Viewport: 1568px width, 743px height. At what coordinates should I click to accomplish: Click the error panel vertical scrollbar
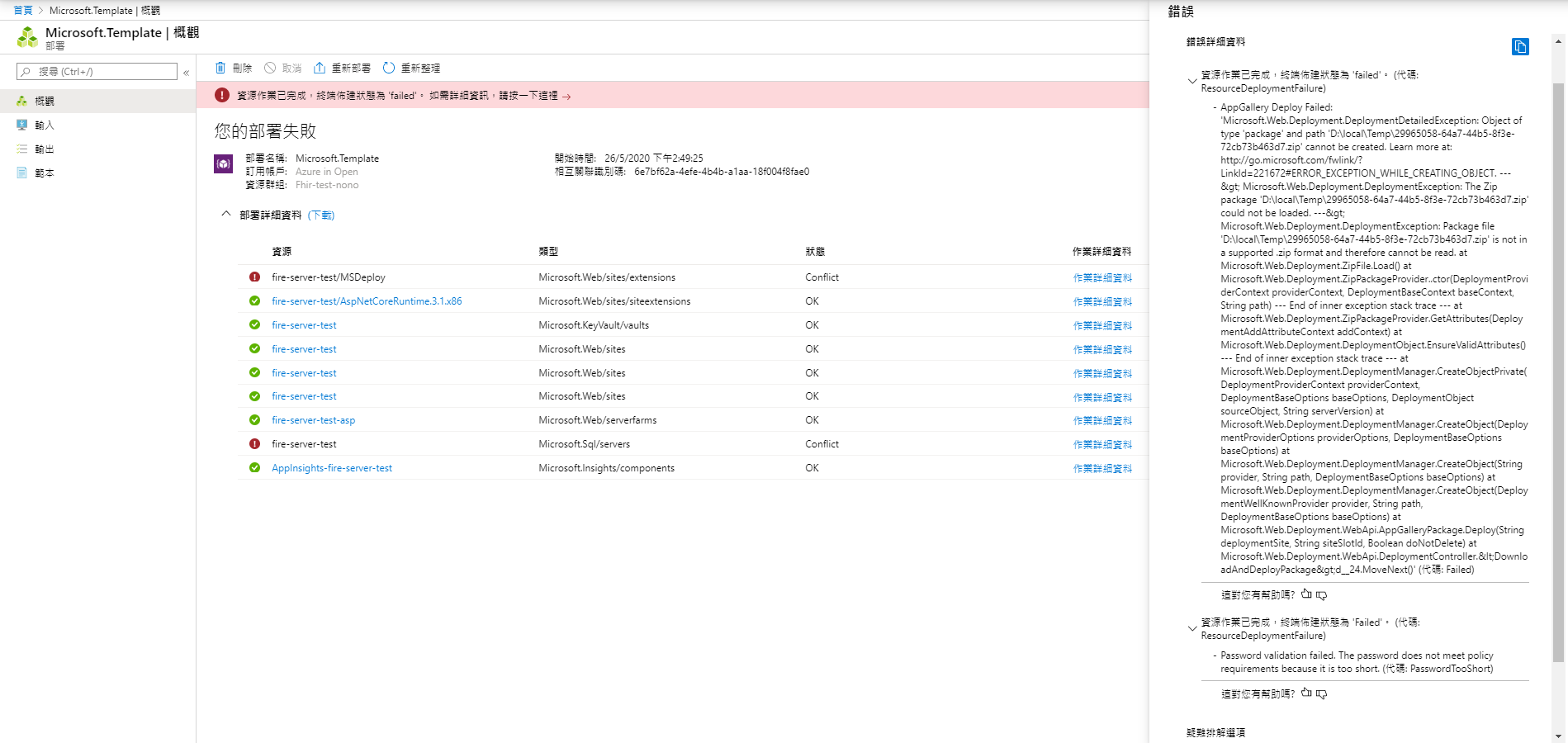tap(1558, 371)
